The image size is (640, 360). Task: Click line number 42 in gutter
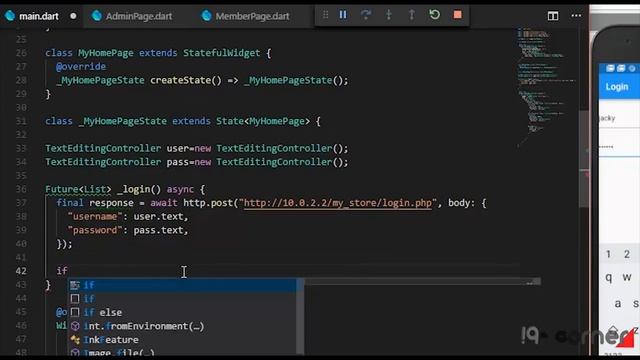pyautogui.click(x=21, y=271)
